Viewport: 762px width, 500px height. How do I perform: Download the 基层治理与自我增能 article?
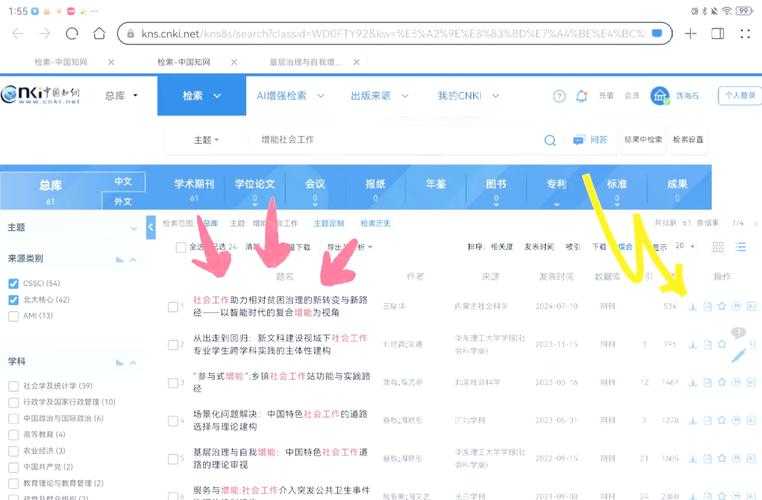coord(693,458)
